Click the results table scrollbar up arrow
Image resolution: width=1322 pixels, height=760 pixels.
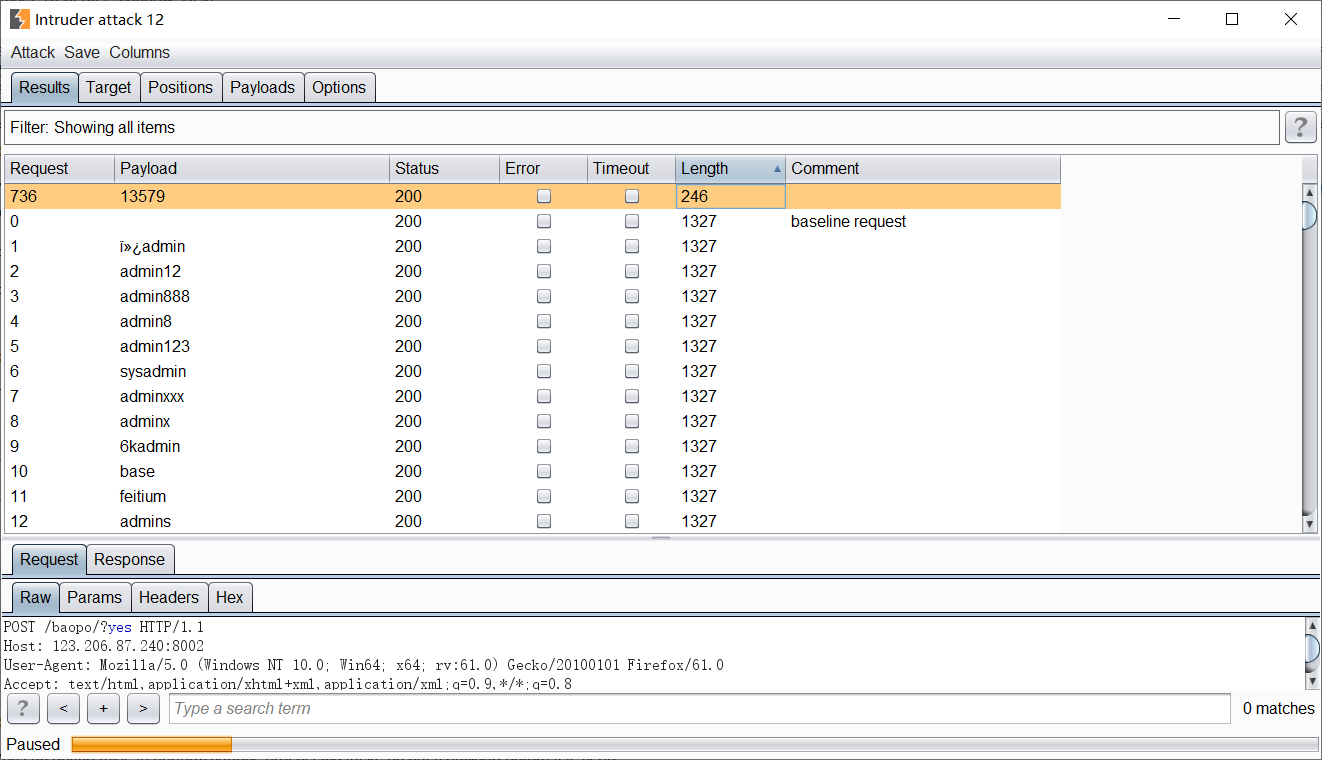pyautogui.click(x=1310, y=192)
